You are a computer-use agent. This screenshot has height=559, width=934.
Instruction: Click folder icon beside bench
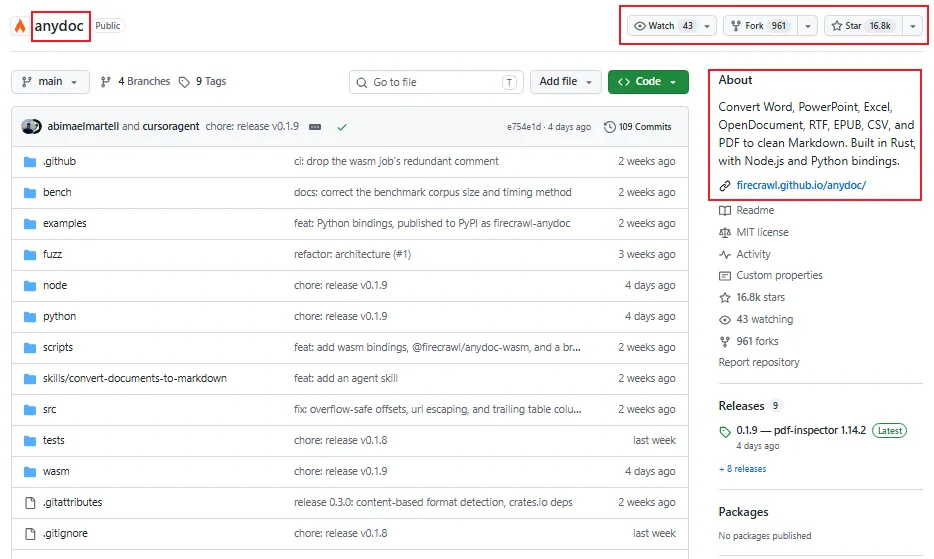pos(30,192)
